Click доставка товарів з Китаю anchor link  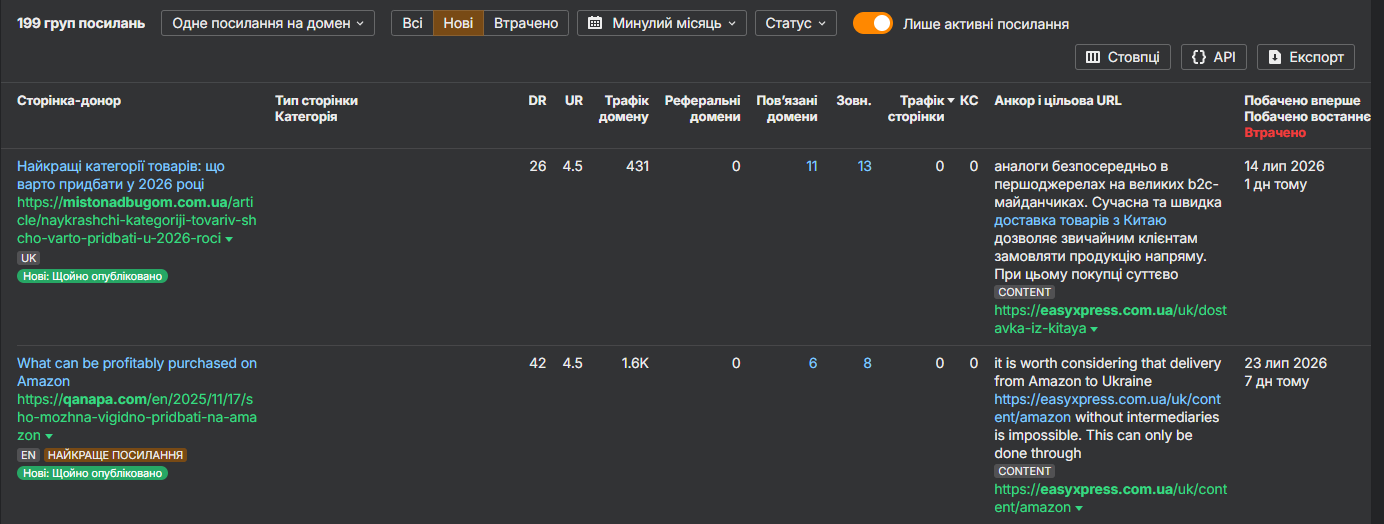click(x=1080, y=220)
